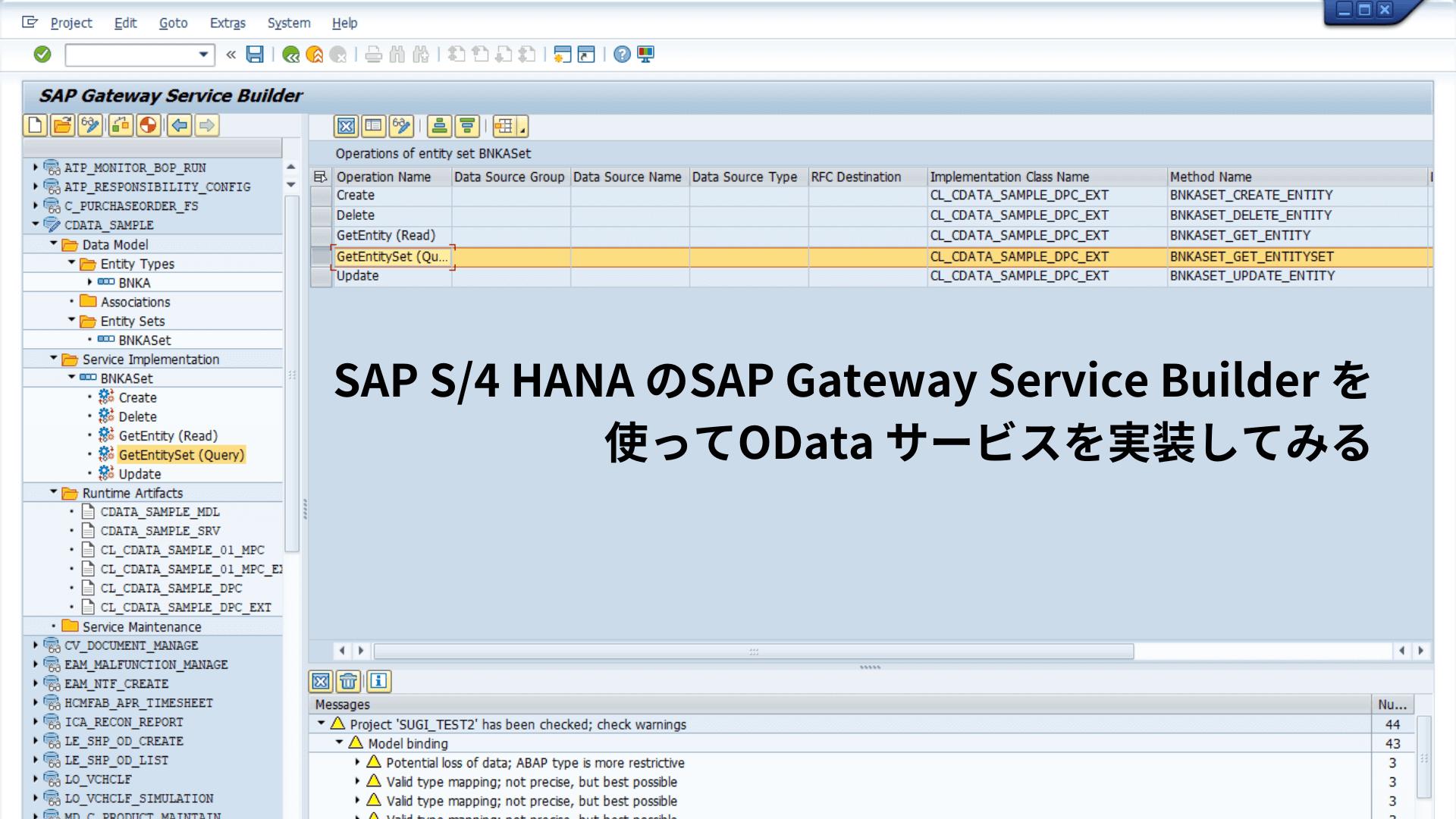
Task: Click the message information icon
Action: 378,681
